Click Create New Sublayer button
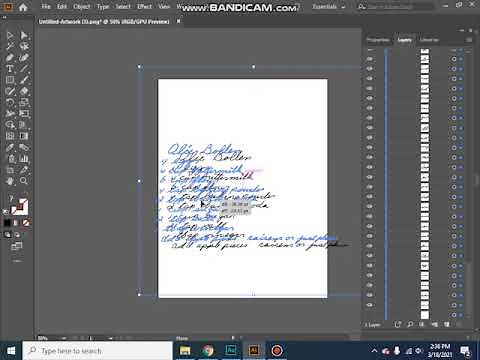This screenshot has height=360, width=480. 434,324
